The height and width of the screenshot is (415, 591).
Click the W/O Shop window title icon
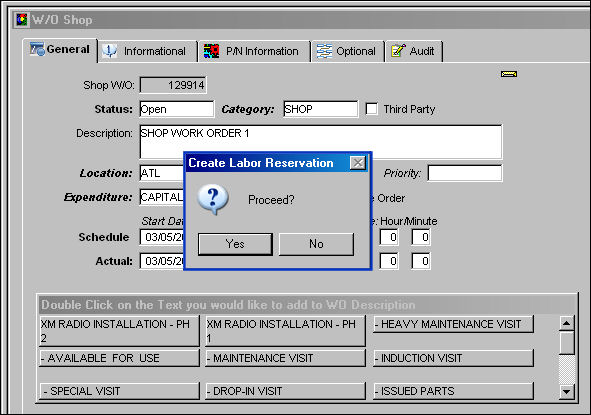(21, 20)
